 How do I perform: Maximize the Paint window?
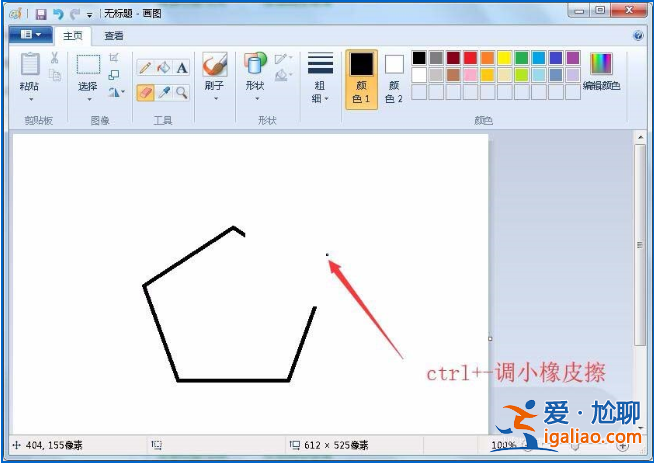coord(600,11)
